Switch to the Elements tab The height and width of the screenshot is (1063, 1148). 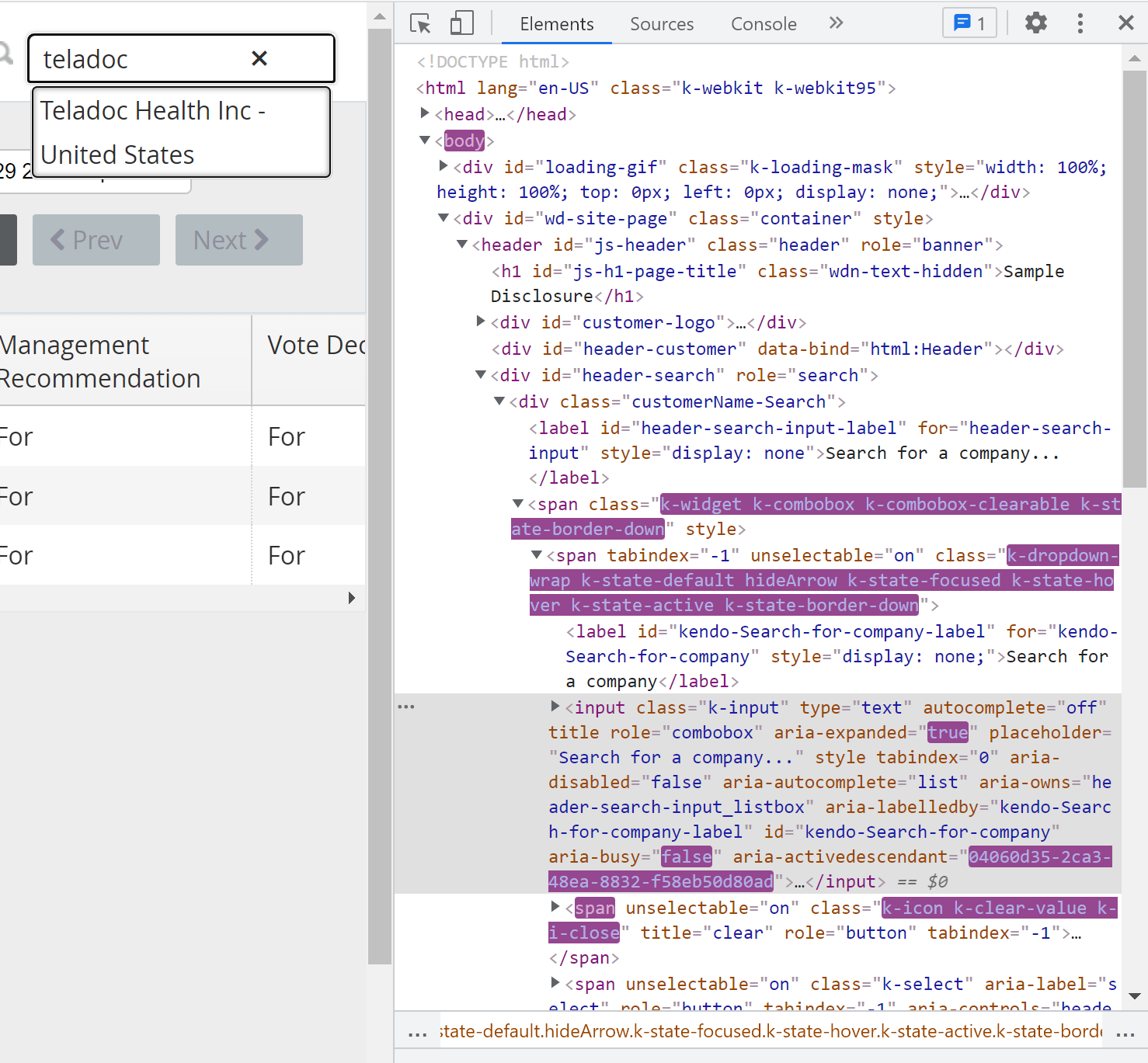557,24
